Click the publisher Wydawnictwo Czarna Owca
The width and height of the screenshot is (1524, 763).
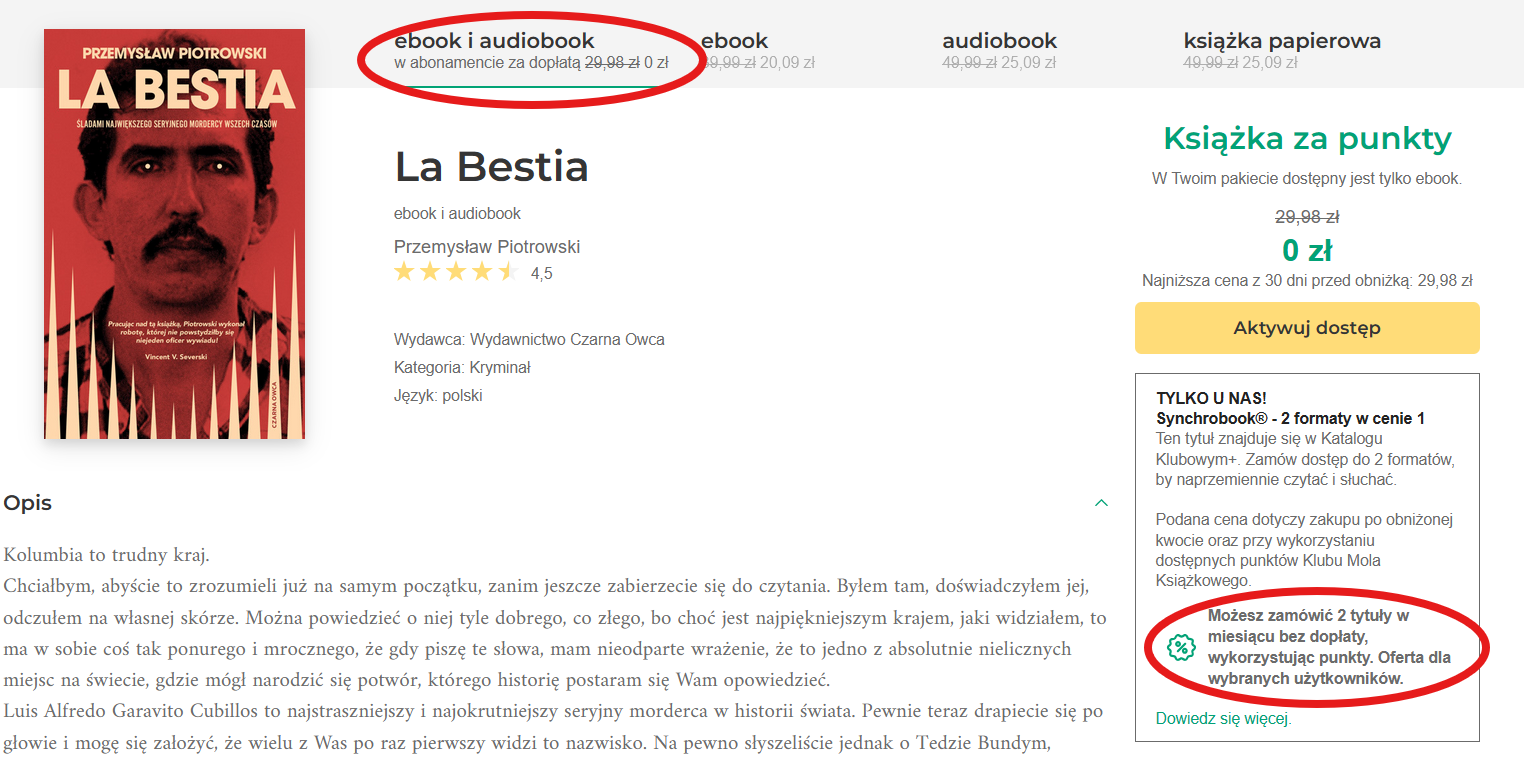click(567, 339)
